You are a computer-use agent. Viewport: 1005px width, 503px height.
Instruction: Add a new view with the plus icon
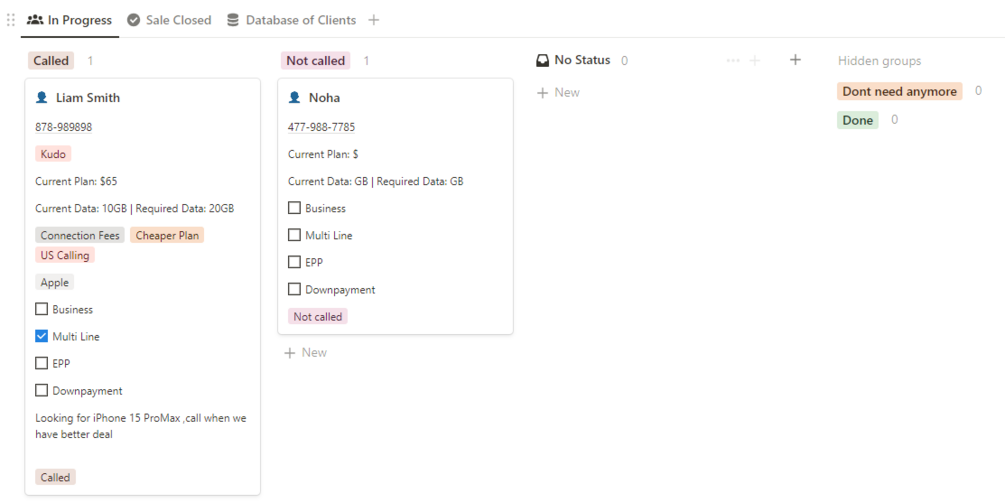(x=374, y=20)
